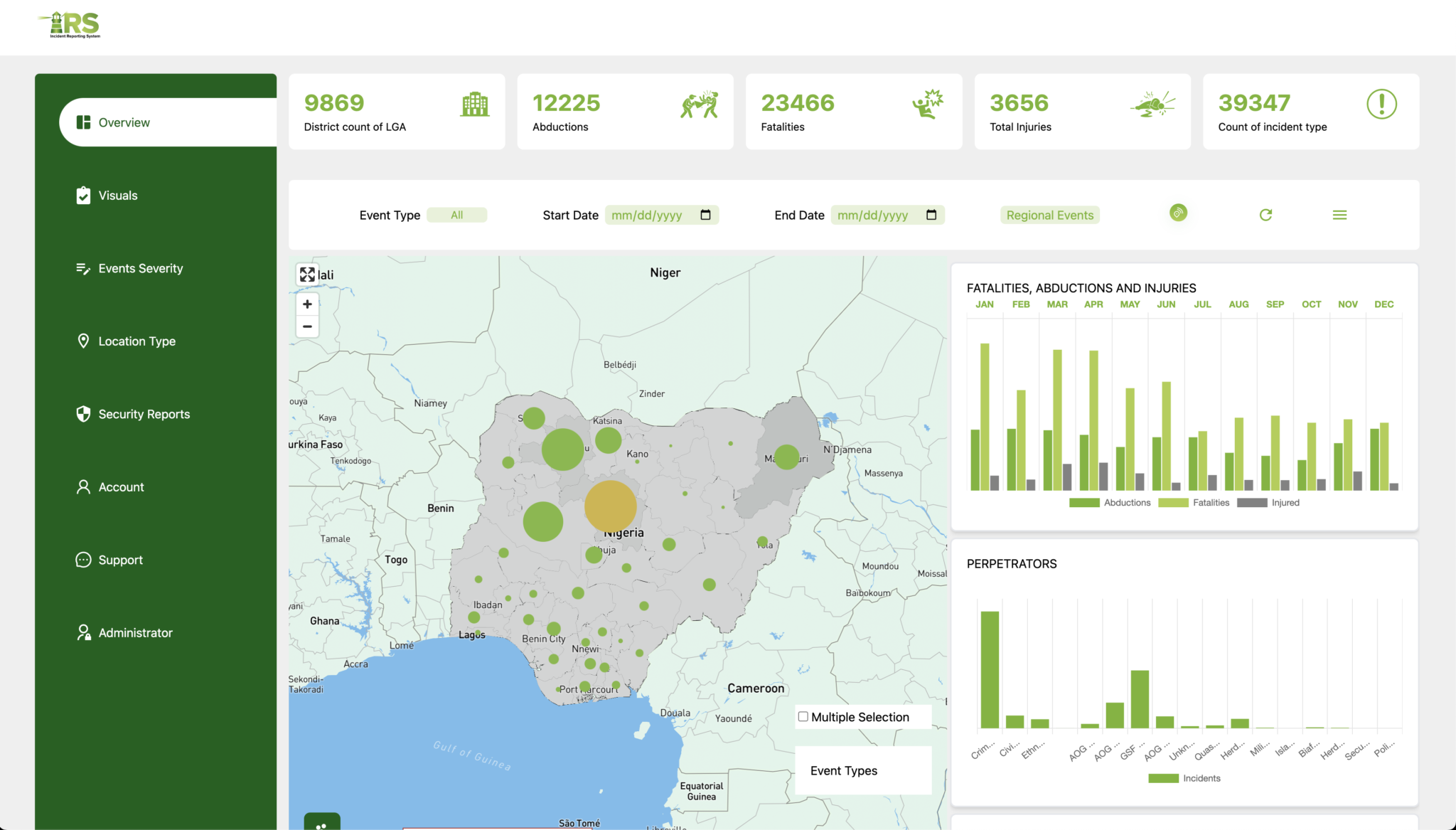Open the End Date calendar picker
Screen dimensions: 1456x830
(x=931, y=215)
